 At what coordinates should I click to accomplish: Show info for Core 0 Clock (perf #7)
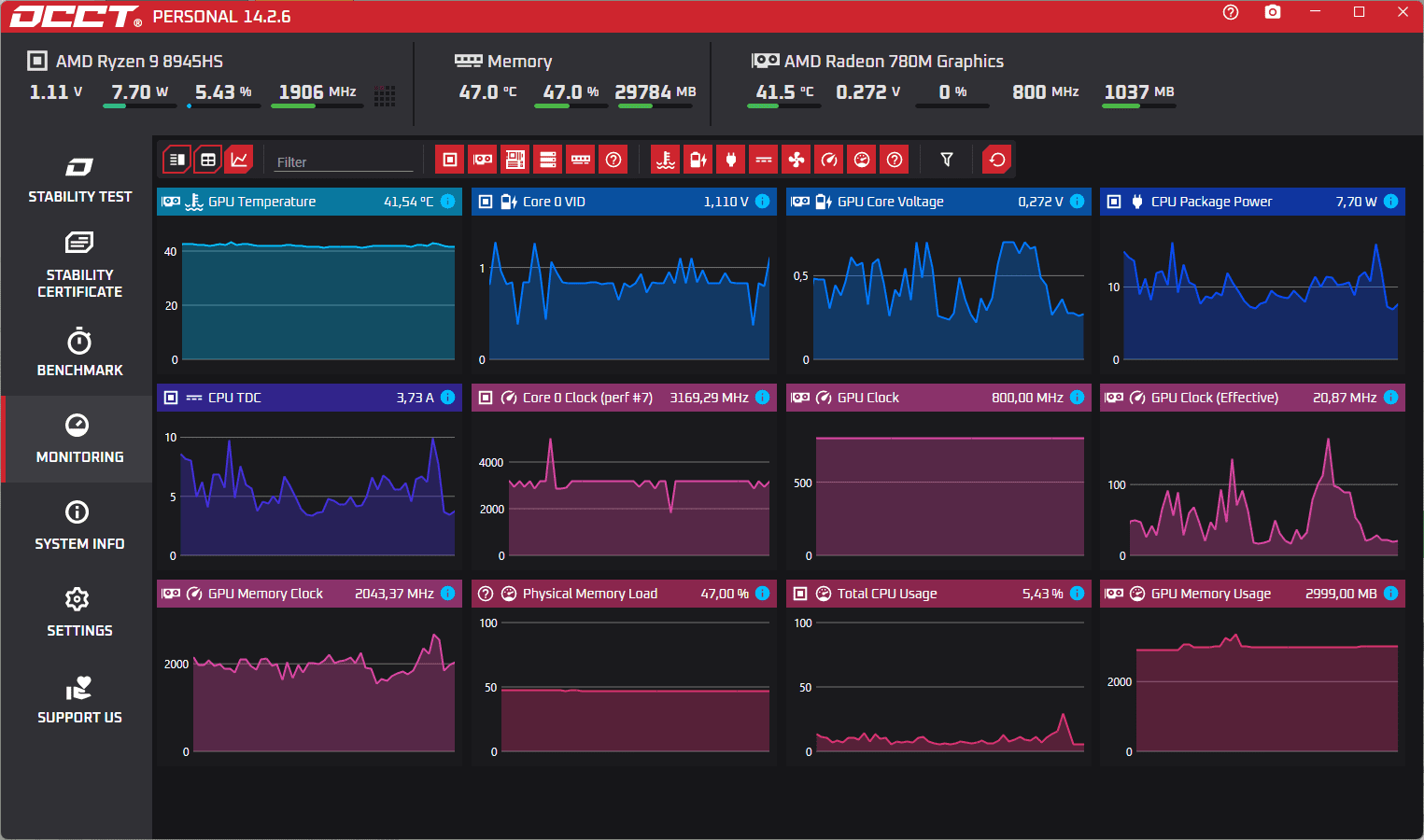click(763, 398)
